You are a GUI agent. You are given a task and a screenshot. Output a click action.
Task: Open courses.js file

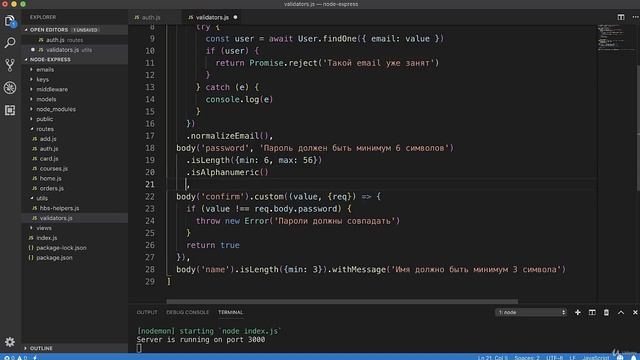click(x=53, y=169)
